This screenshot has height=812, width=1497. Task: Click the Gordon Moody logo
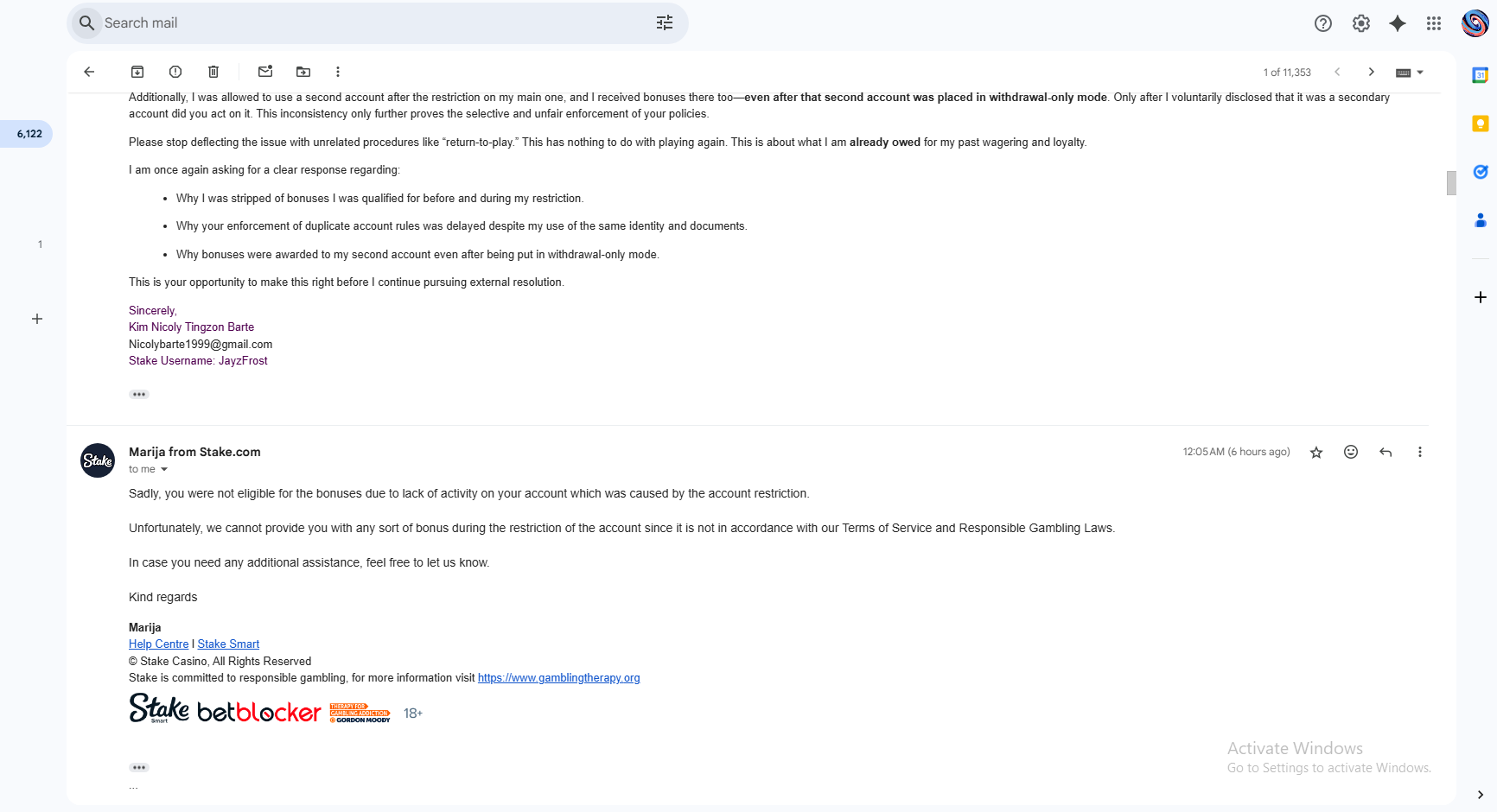coord(360,714)
